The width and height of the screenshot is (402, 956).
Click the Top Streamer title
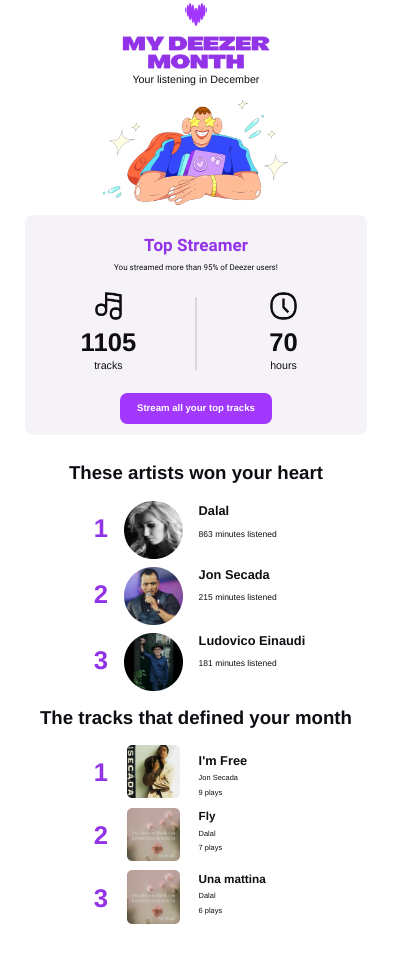pyautogui.click(x=196, y=245)
